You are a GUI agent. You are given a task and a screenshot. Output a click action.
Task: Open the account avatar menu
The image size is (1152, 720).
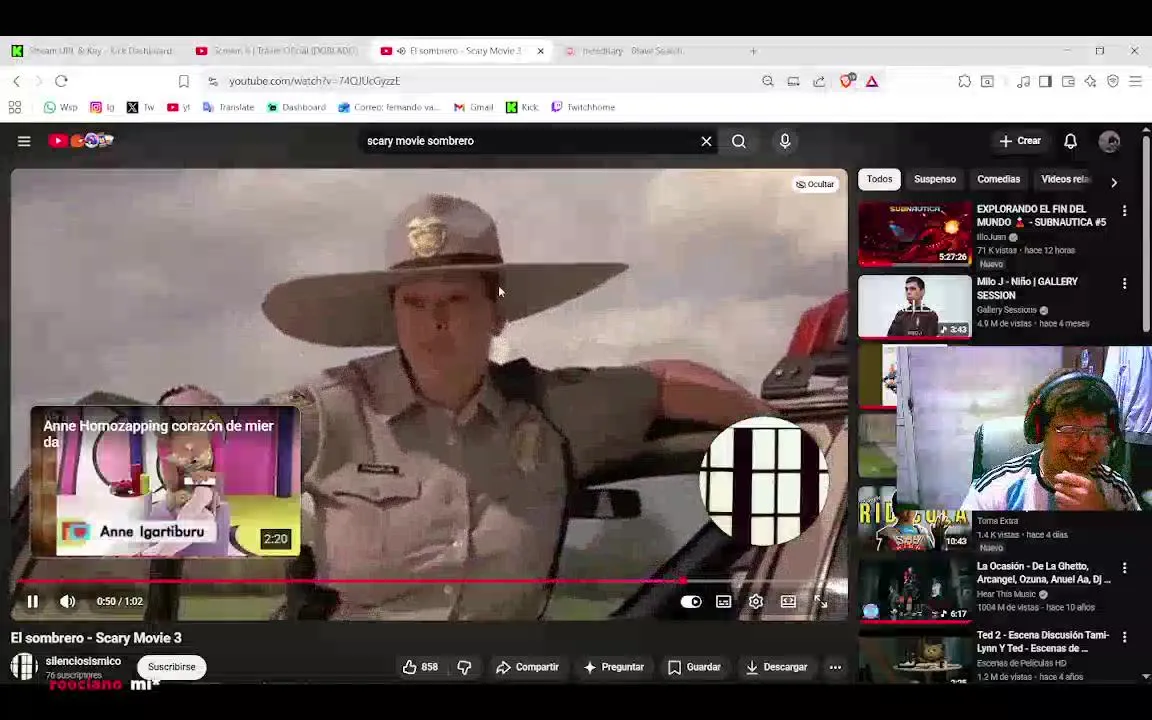pos(1109,141)
